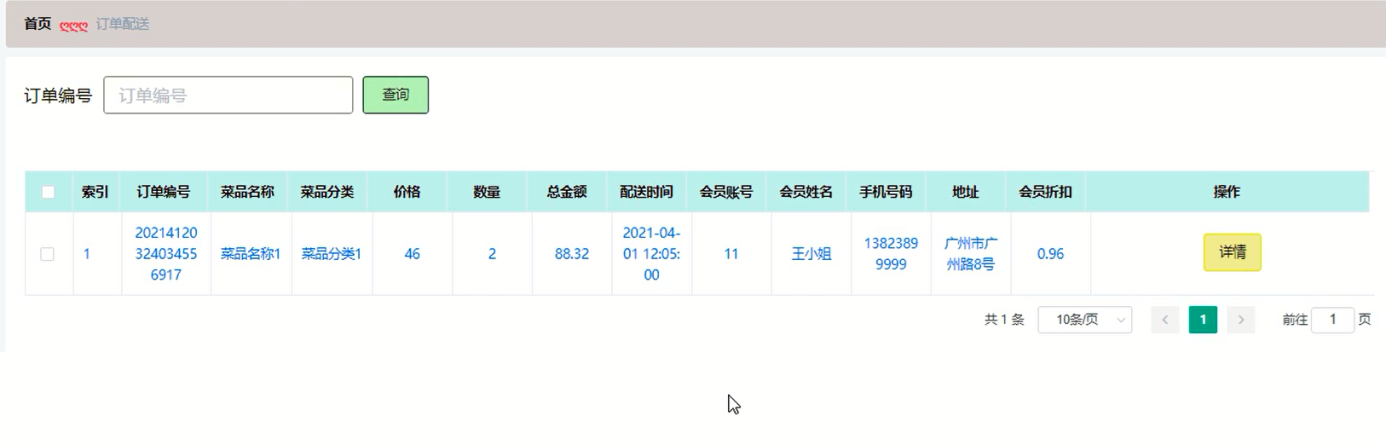Check the row 1 checkbox
The height and width of the screenshot is (445, 1386).
point(48,254)
